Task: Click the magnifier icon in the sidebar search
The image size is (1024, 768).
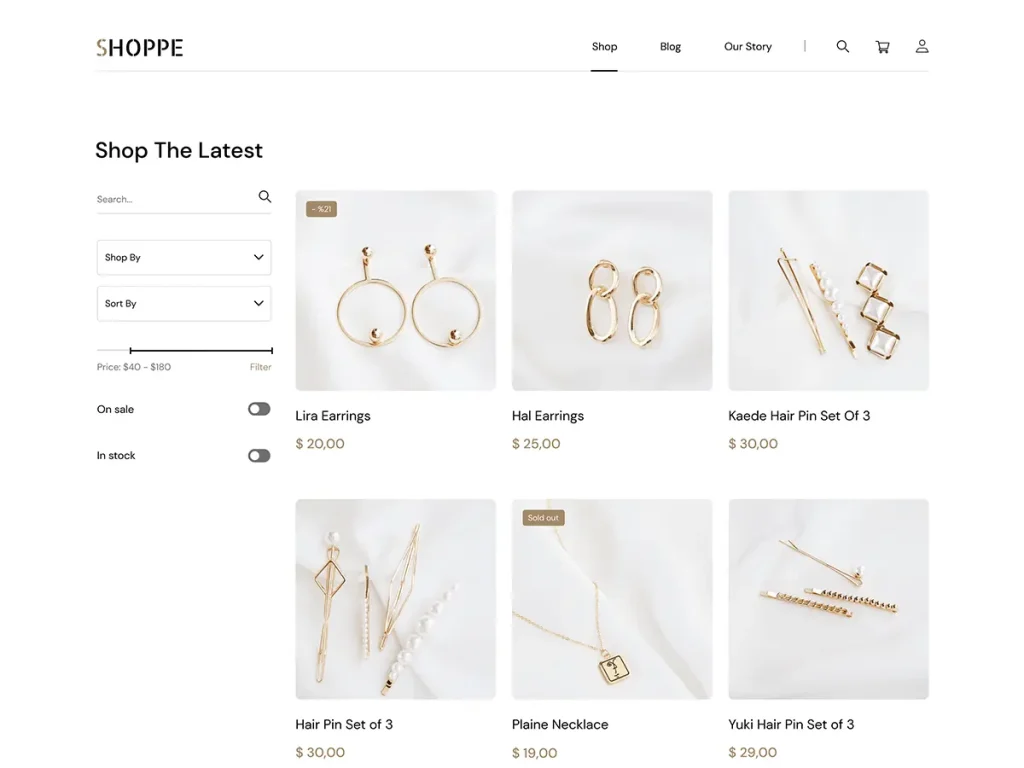Action: 265,196
